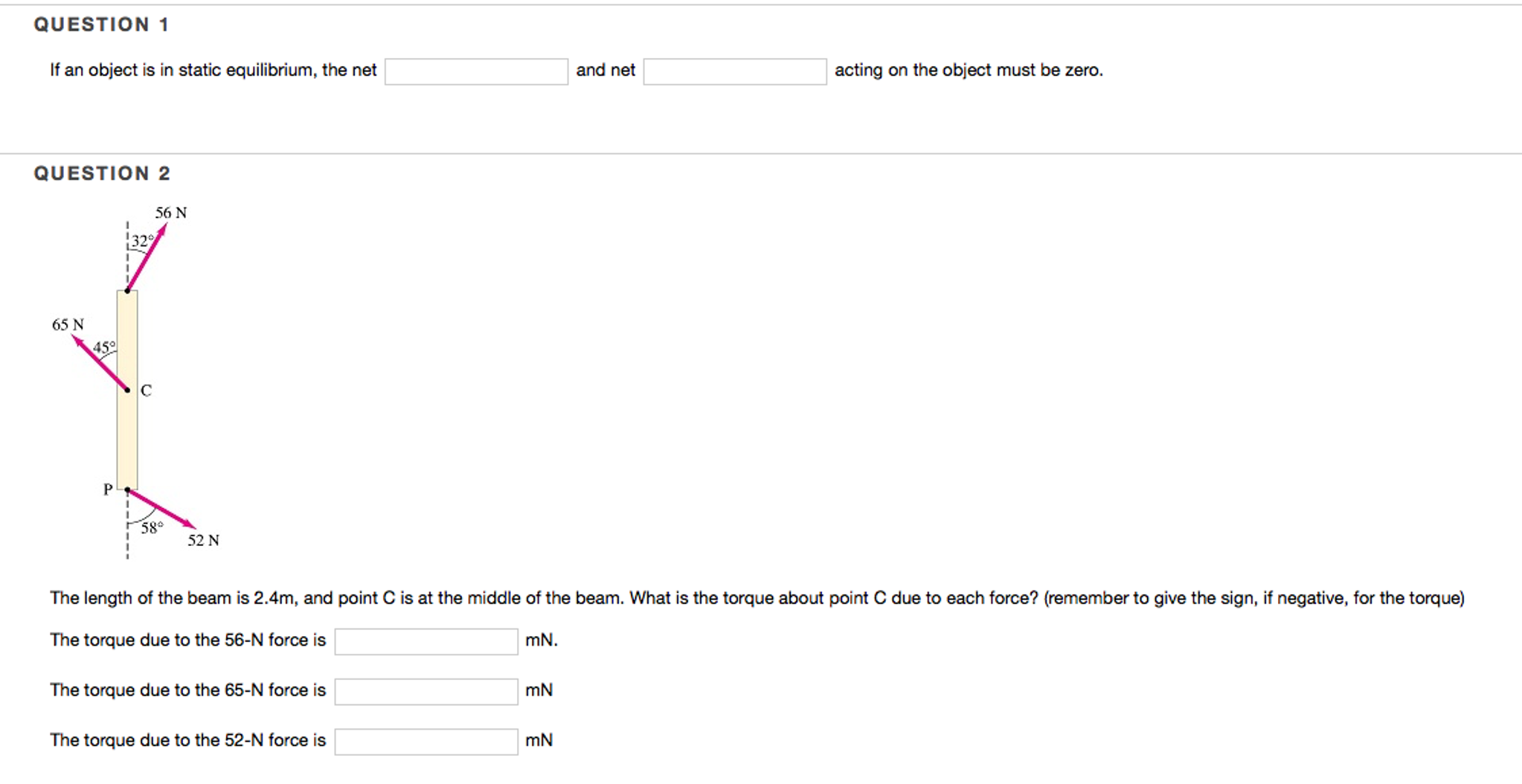Click the 32° angle label
1522x784 pixels.
(x=142, y=241)
